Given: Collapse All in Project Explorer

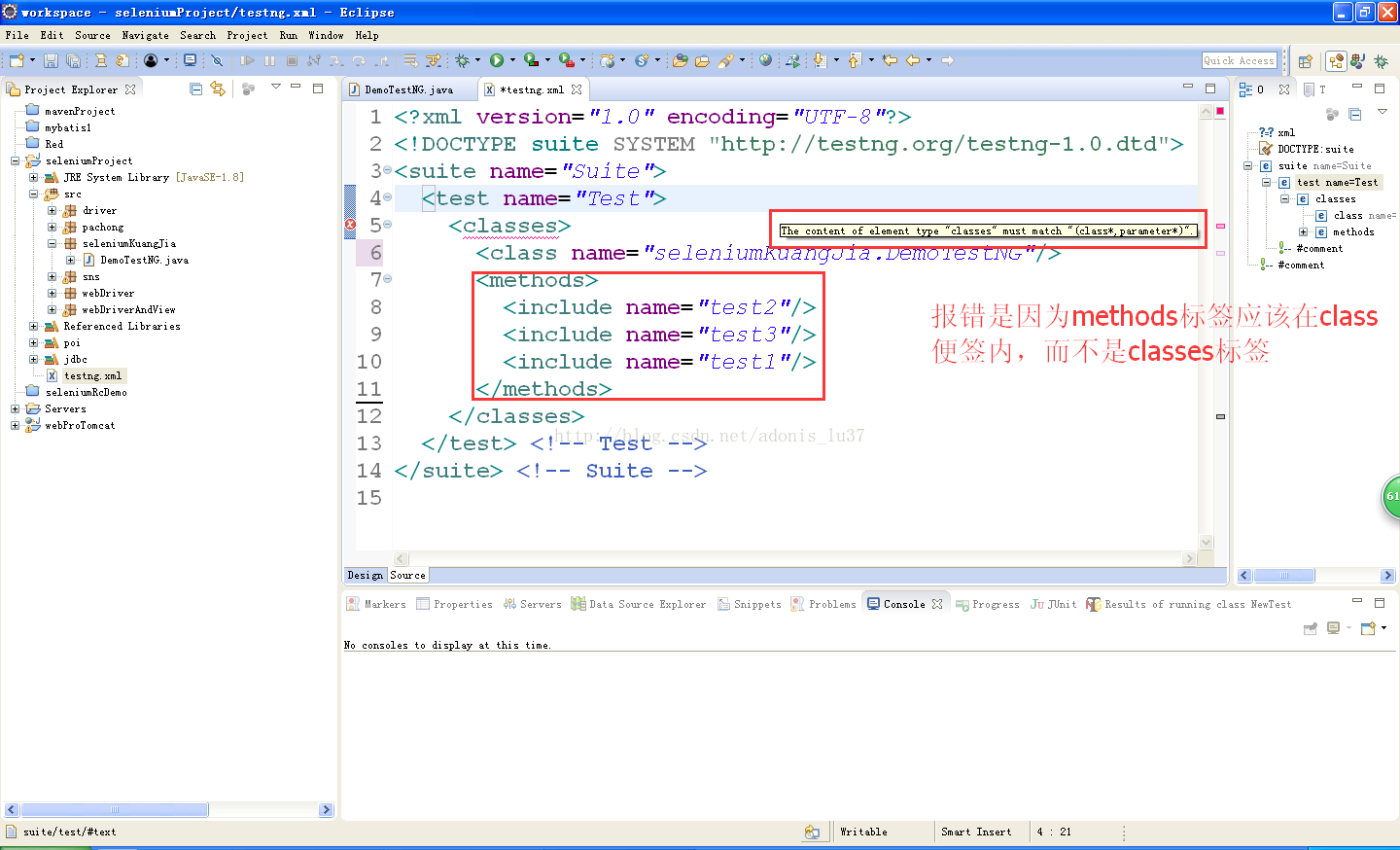Looking at the screenshot, I should tap(195, 89).
